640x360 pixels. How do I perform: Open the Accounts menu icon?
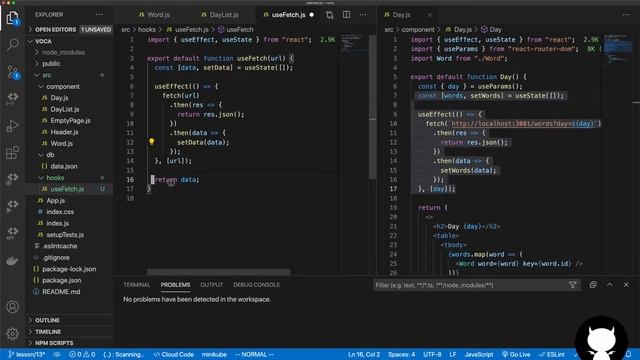coord(13,307)
